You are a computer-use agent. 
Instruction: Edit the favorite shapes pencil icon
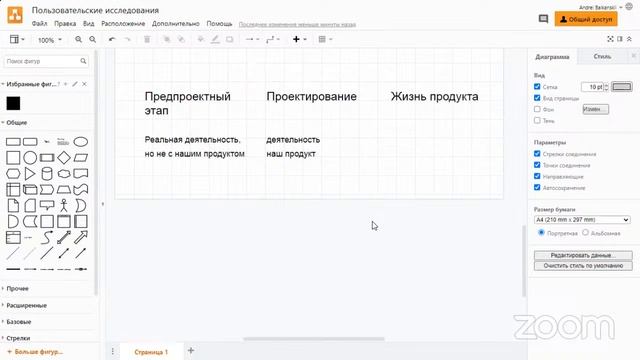click(75, 84)
